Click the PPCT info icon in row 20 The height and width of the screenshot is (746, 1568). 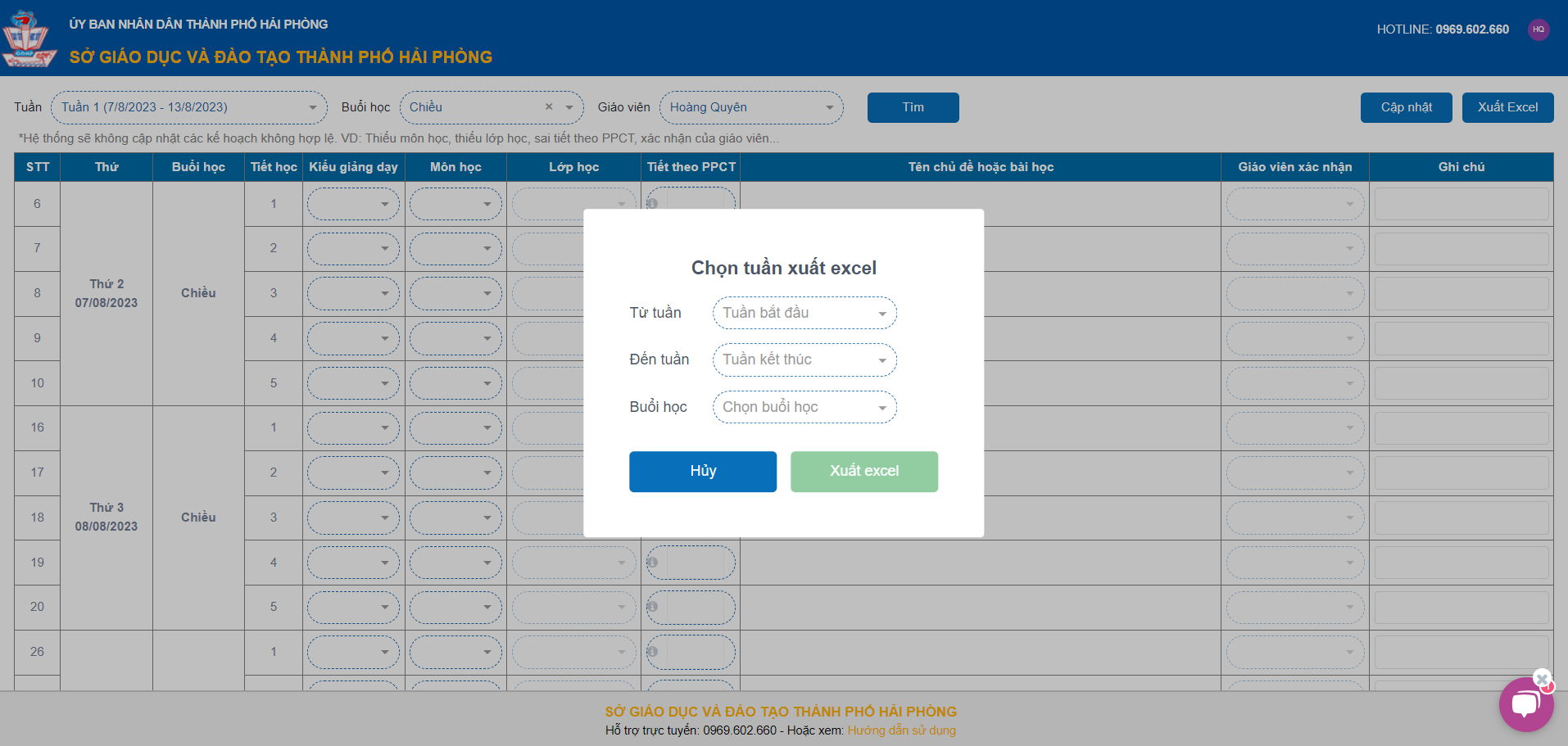(x=652, y=607)
